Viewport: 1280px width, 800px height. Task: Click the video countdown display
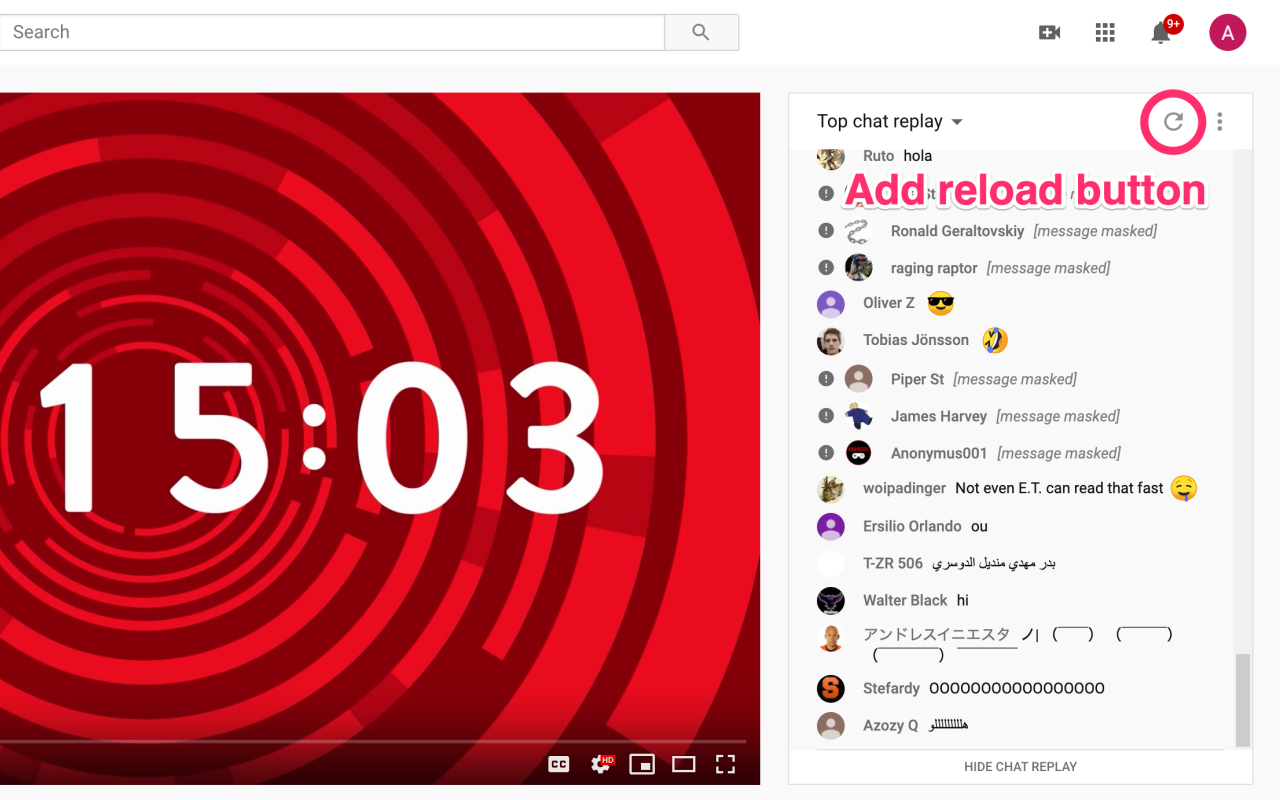coord(320,439)
